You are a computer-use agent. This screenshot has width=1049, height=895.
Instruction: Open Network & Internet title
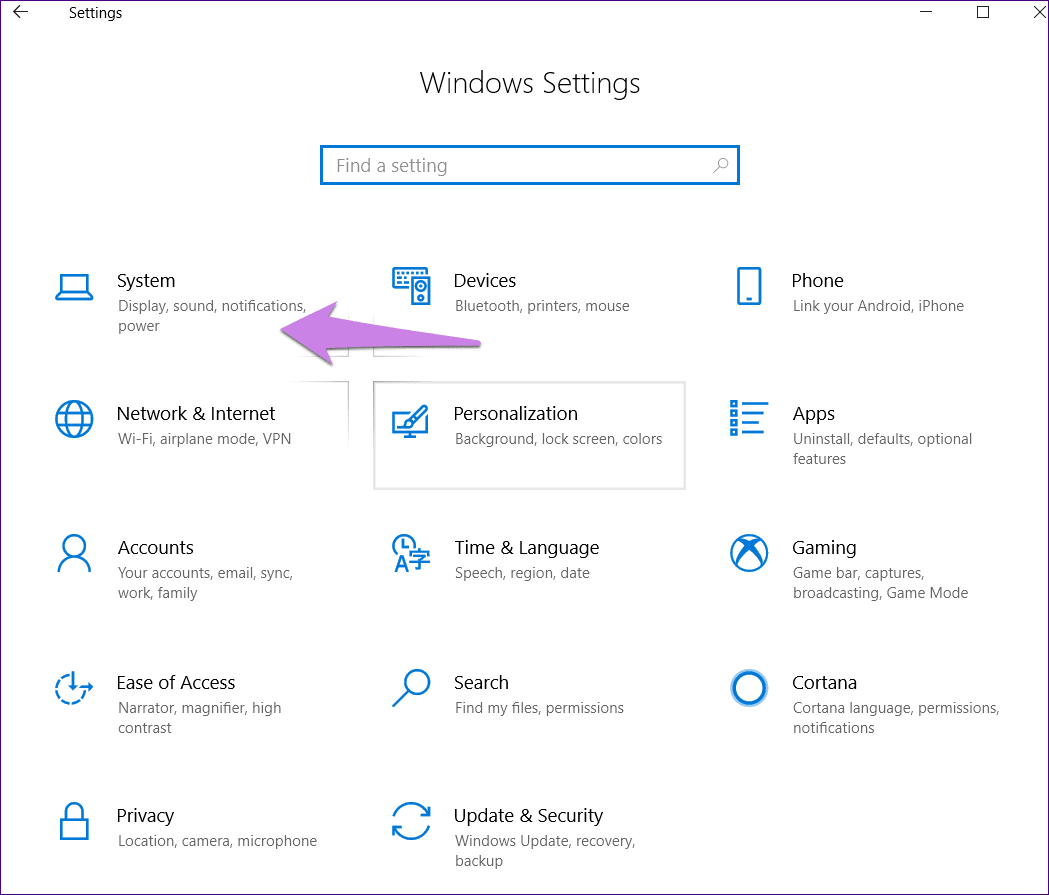196,413
